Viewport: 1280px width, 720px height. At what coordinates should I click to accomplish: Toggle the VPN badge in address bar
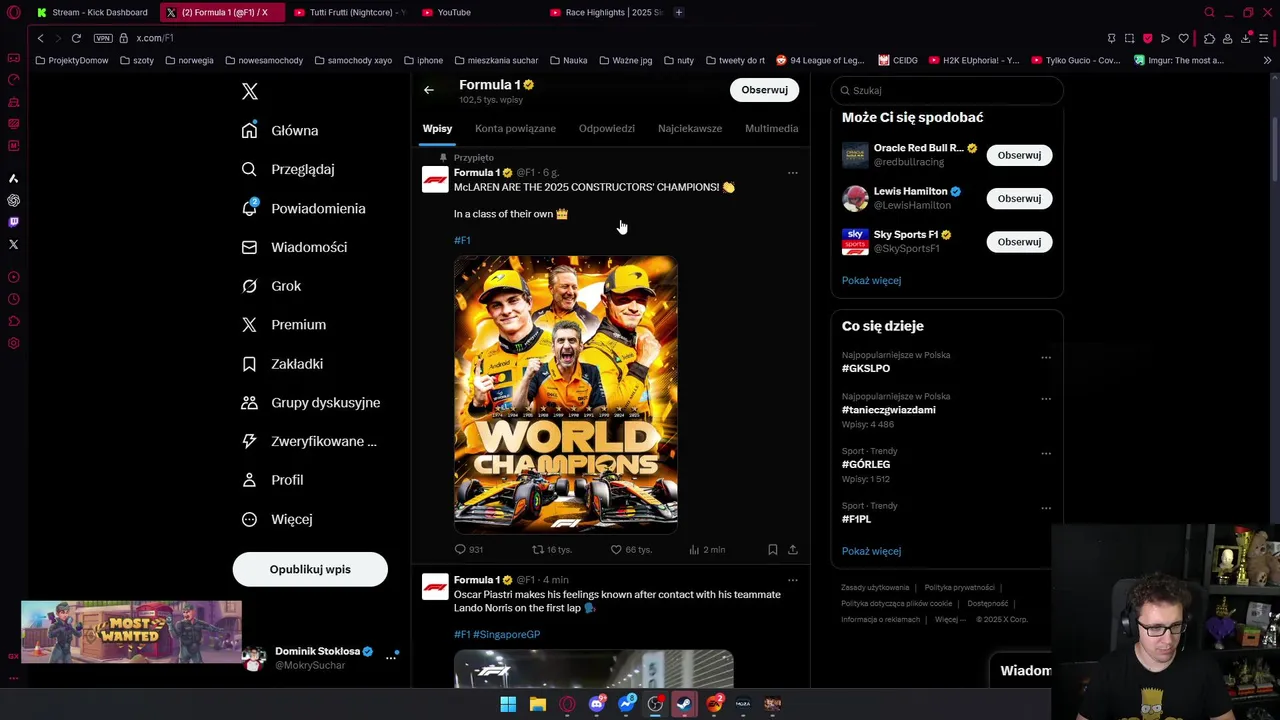pos(103,38)
